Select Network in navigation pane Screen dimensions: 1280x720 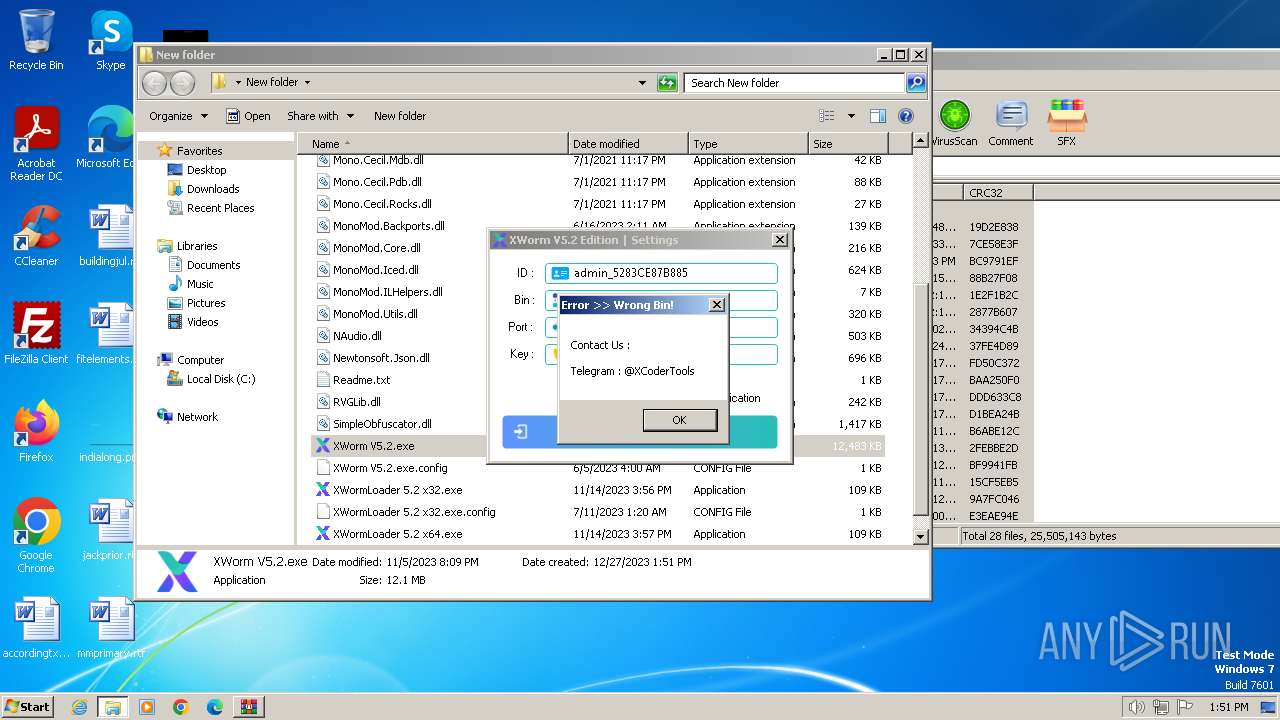[x=197, y=417]
